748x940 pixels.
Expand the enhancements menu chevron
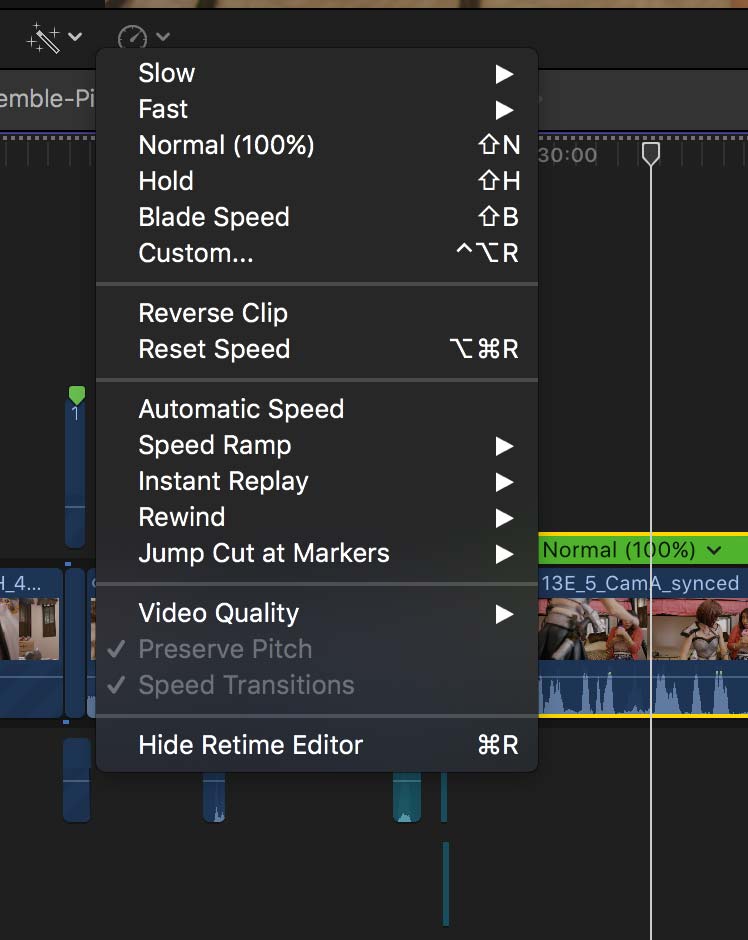(x=75, y=37)
